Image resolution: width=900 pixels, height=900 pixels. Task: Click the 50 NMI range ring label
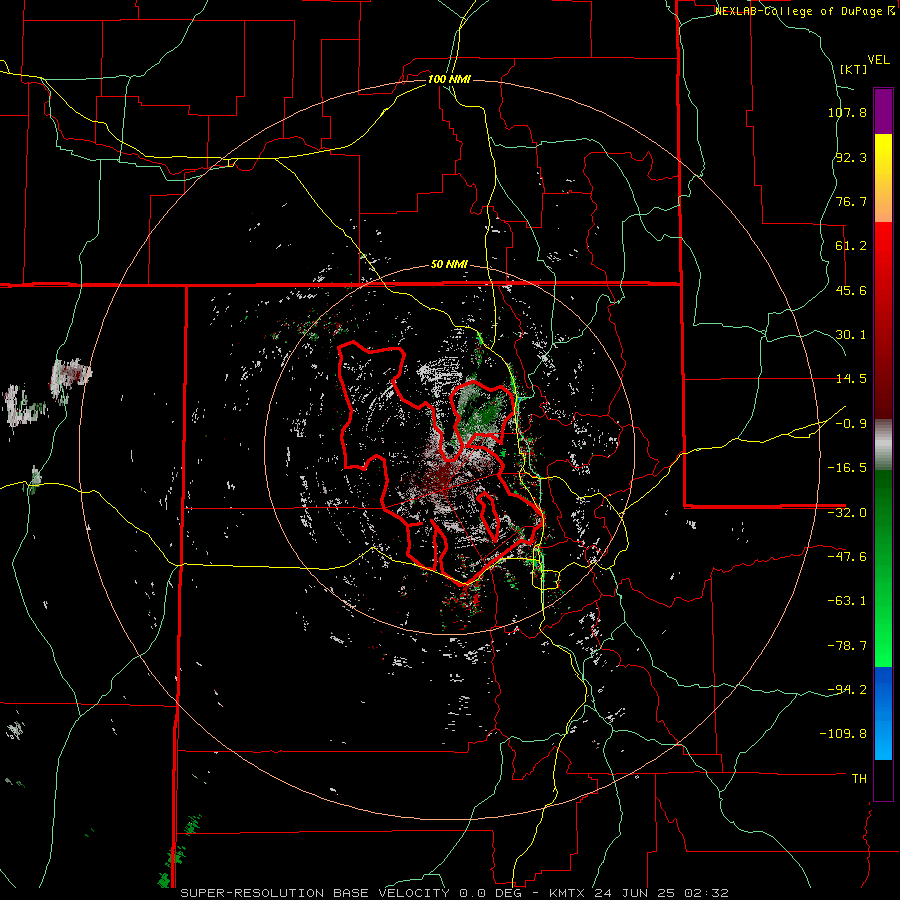[449, 265]
